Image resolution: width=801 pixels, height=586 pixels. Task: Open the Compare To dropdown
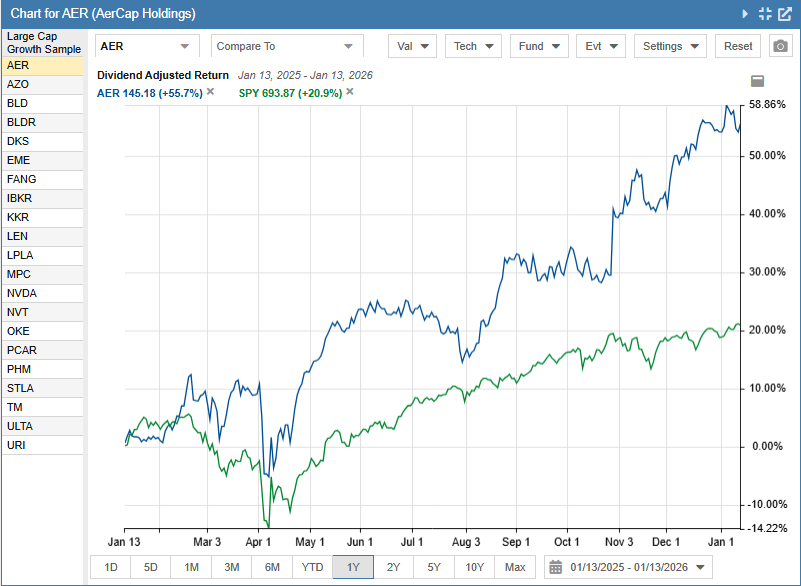[x=286, y=46]
